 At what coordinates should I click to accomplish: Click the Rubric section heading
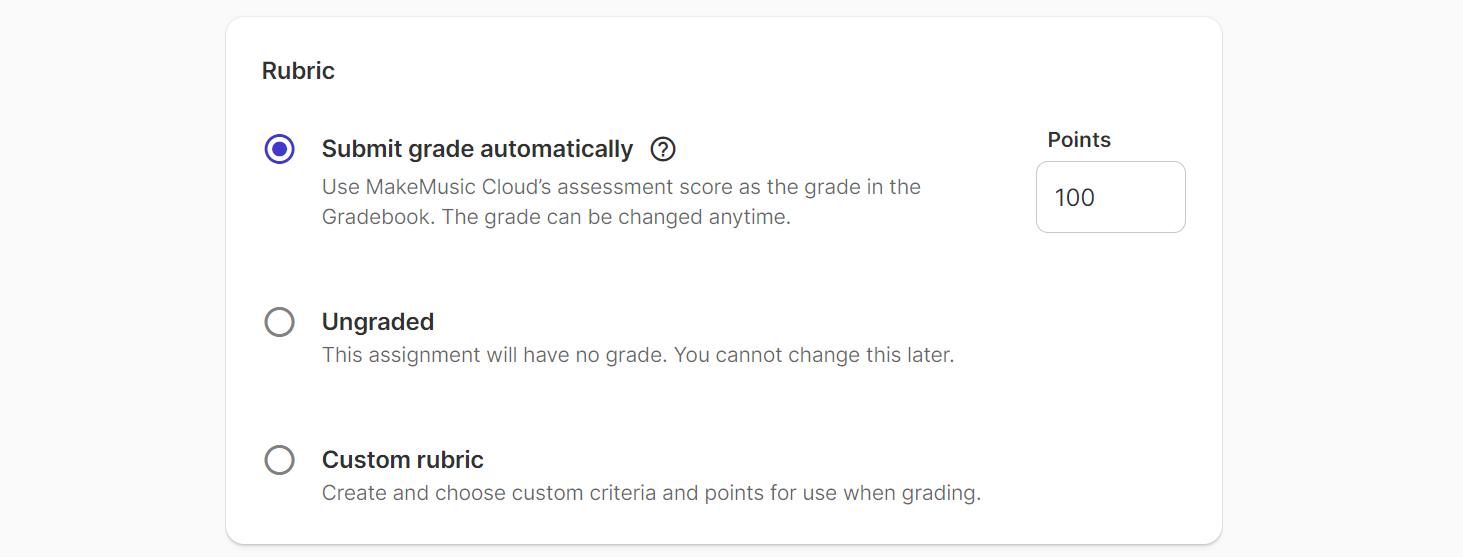298,71
